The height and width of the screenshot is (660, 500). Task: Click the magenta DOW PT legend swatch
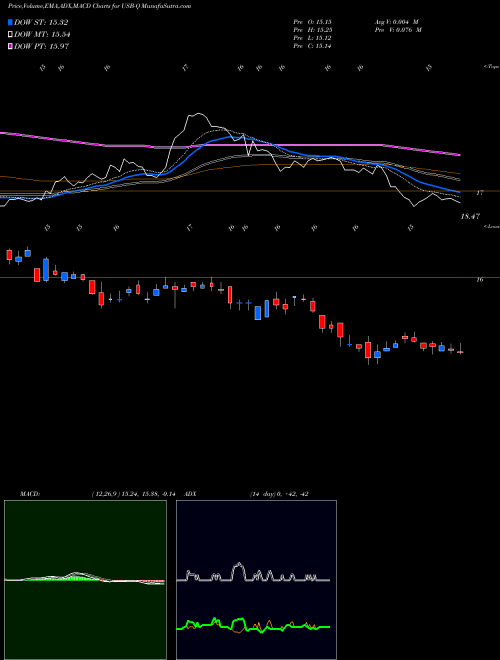(x=11, y=46)
